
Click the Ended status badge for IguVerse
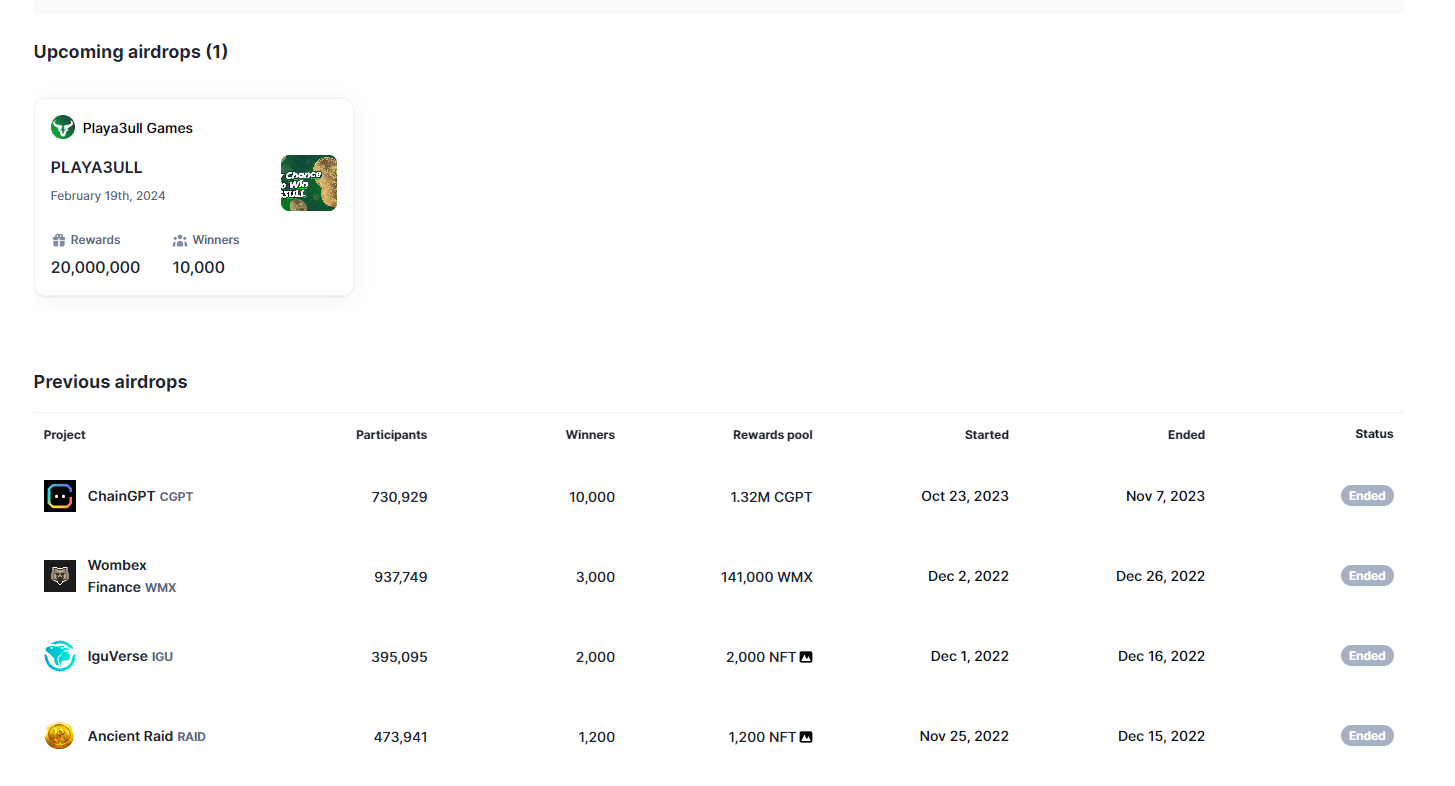(1367, 656)
